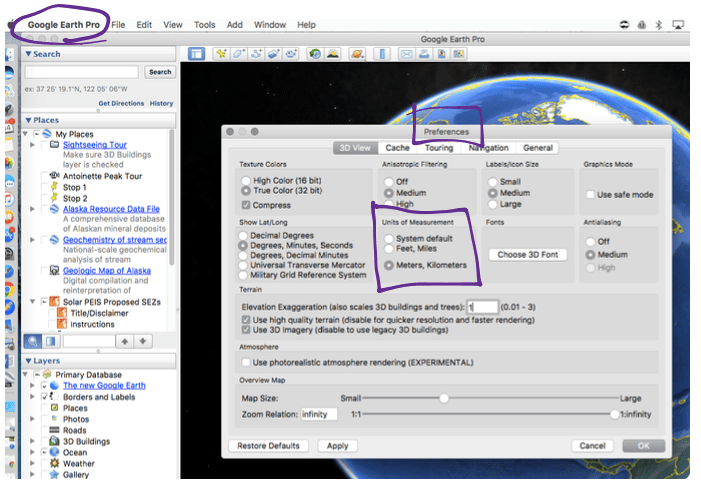This screenshot has height=487, width=701.
Task: Open the Geologic Map of Alaska link
Action: pos(107,271)
